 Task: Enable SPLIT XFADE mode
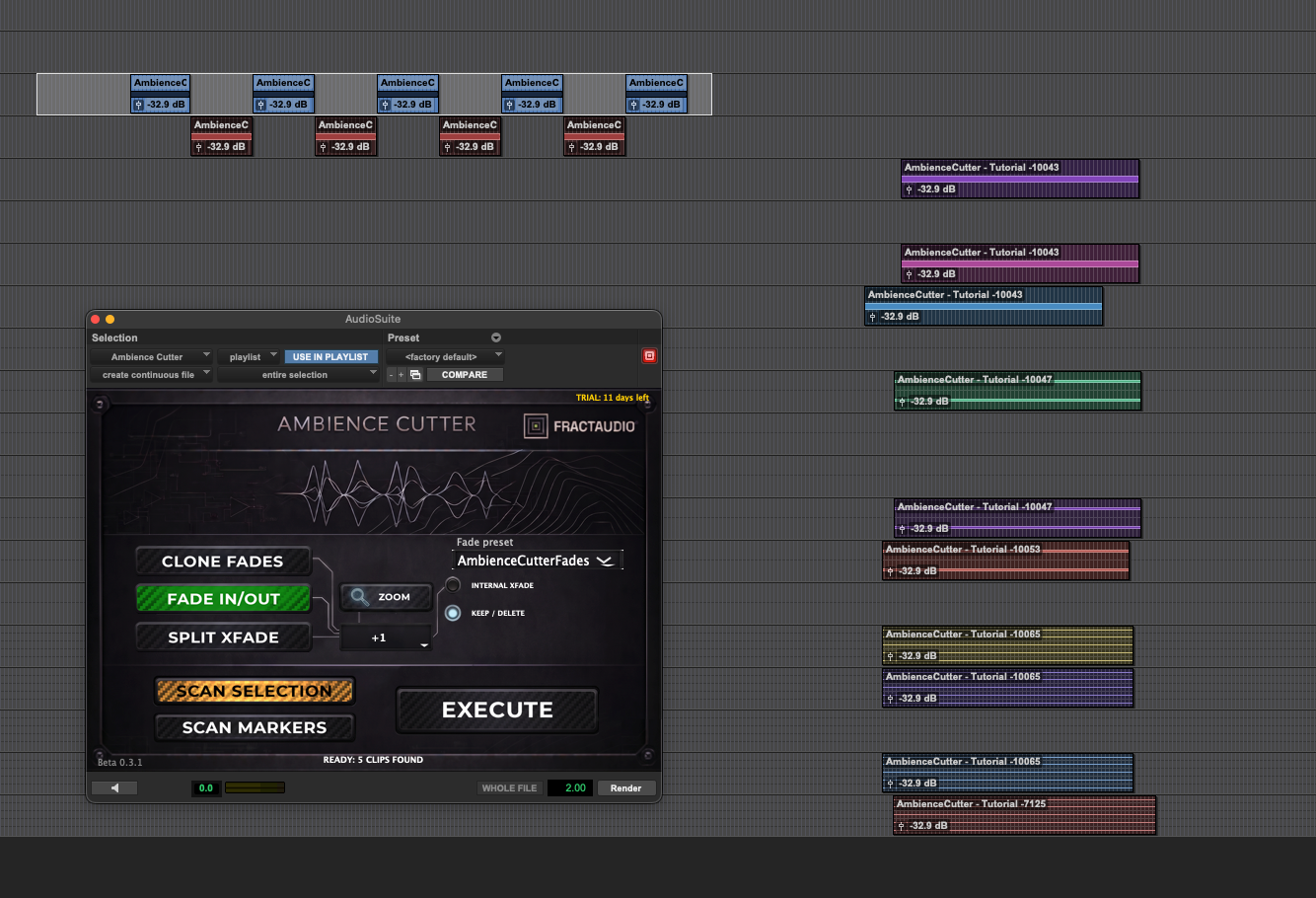[223, 637]
